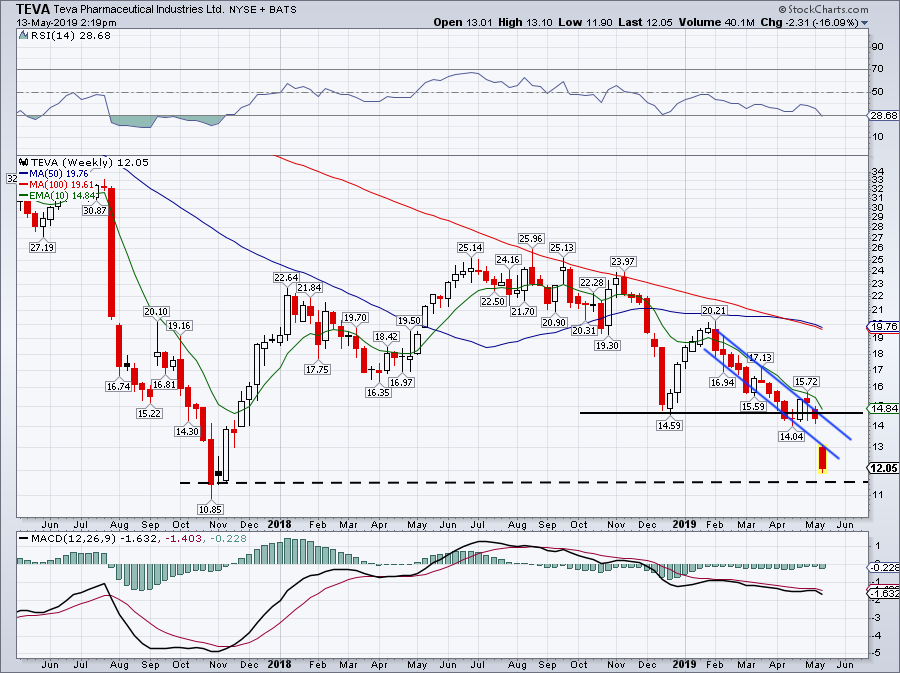Screen dimensions: 900x673
Task: Click the 24.16 price label
Action: (508, 259)
